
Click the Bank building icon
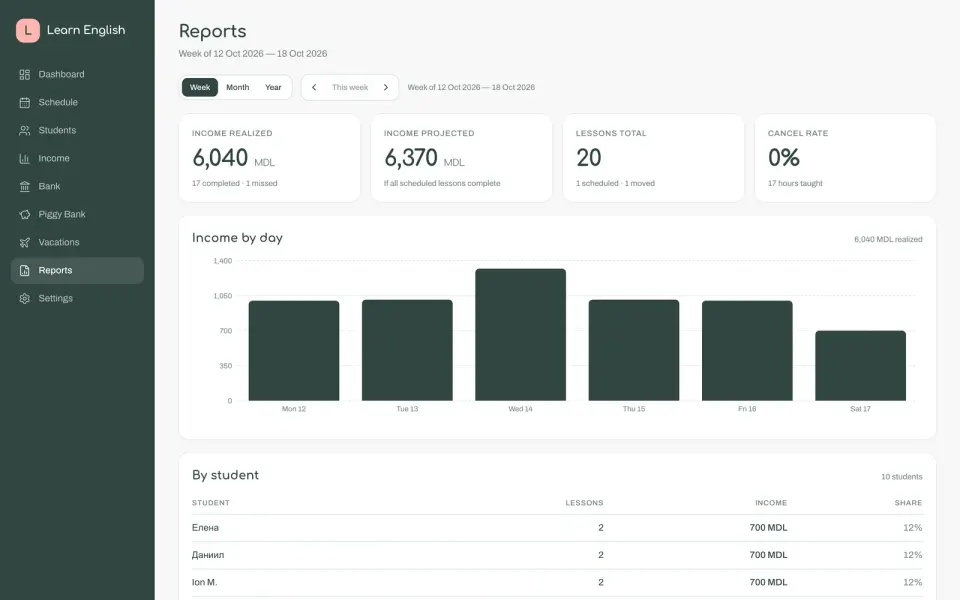pos(24,186)
